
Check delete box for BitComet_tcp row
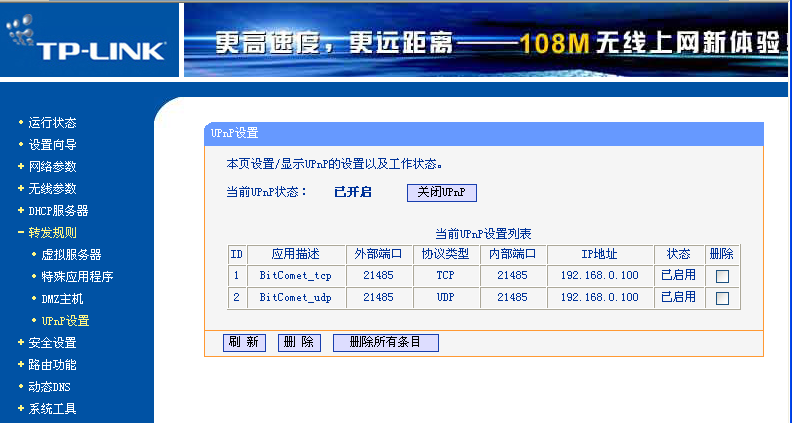coord(722,276)
